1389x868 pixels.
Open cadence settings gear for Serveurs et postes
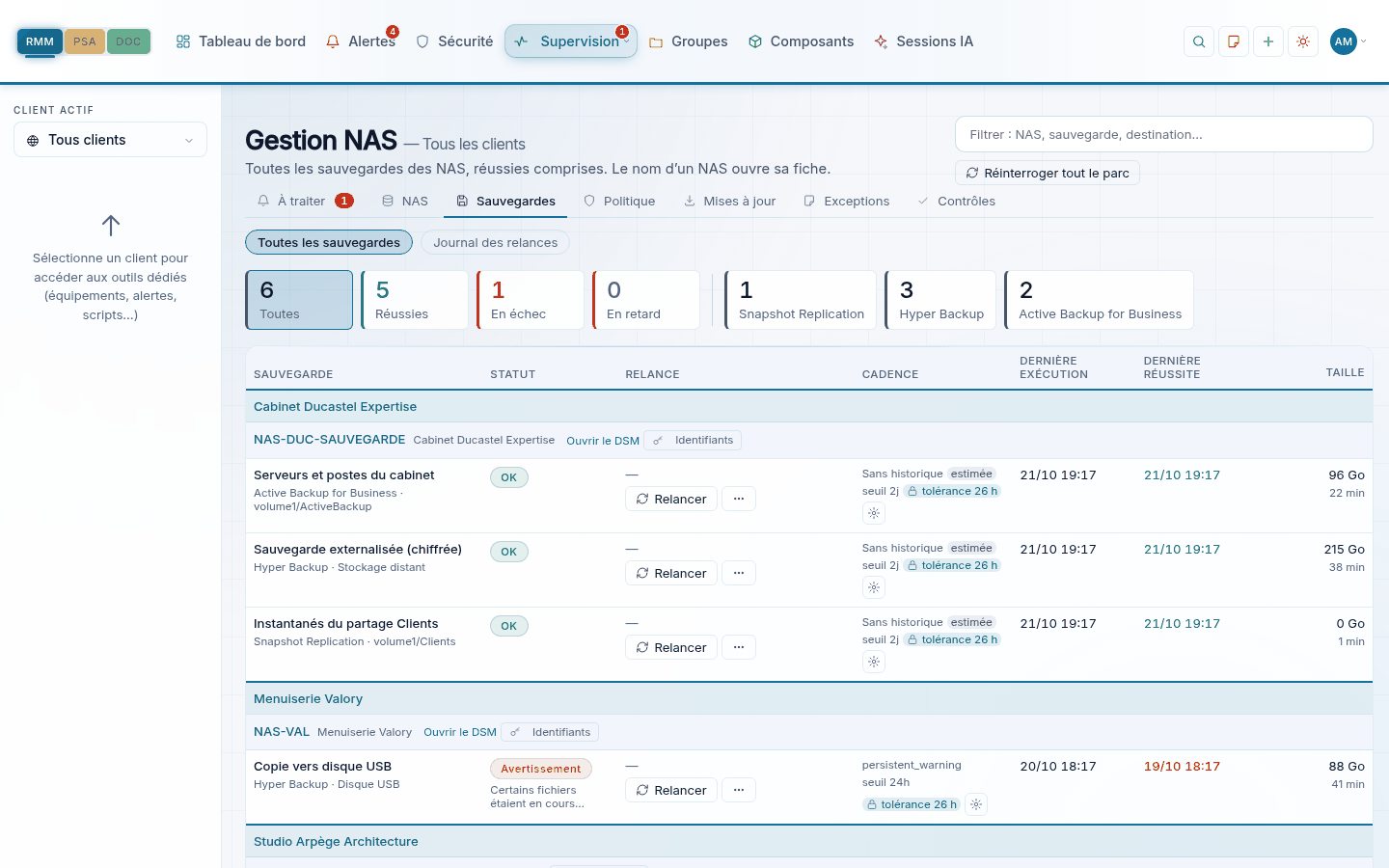874,513
